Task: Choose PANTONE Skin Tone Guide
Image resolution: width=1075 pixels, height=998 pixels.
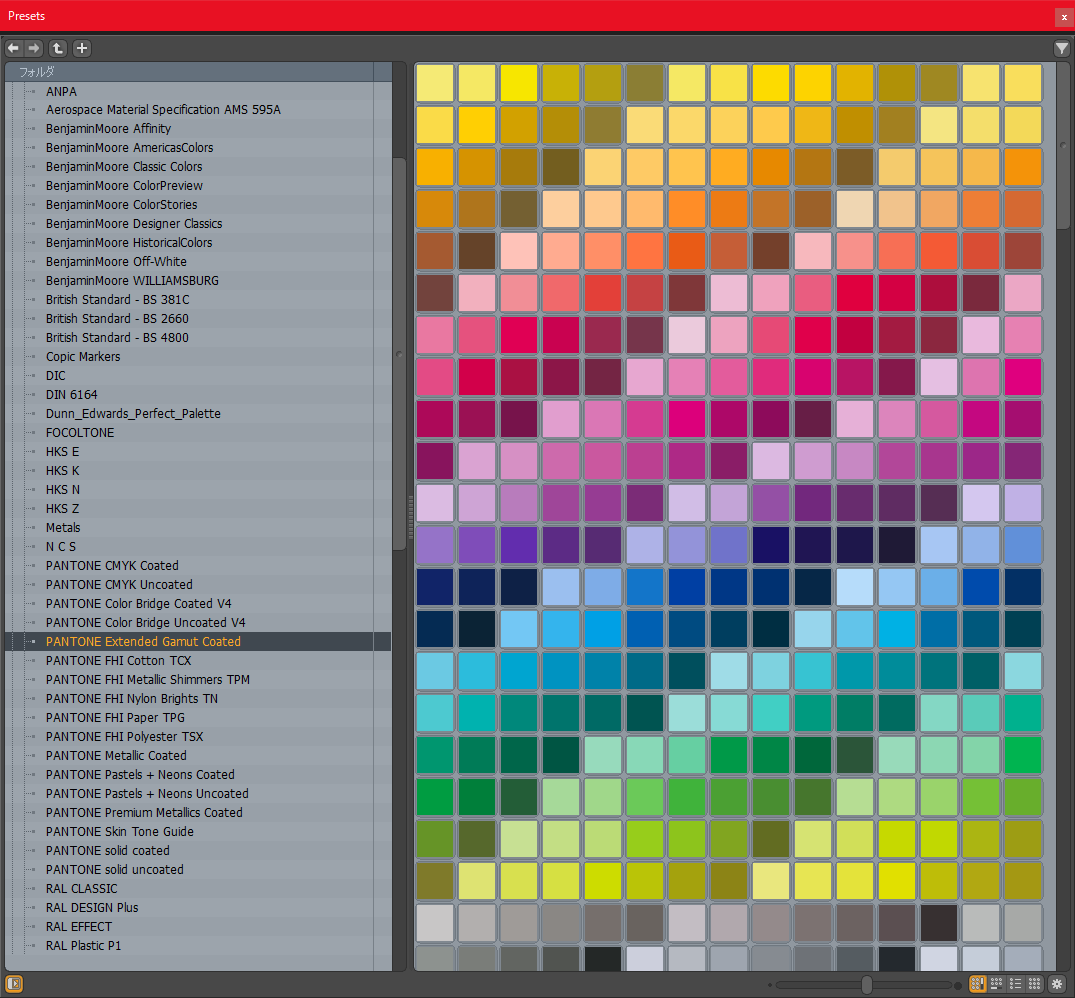Action: click(119, 831)
